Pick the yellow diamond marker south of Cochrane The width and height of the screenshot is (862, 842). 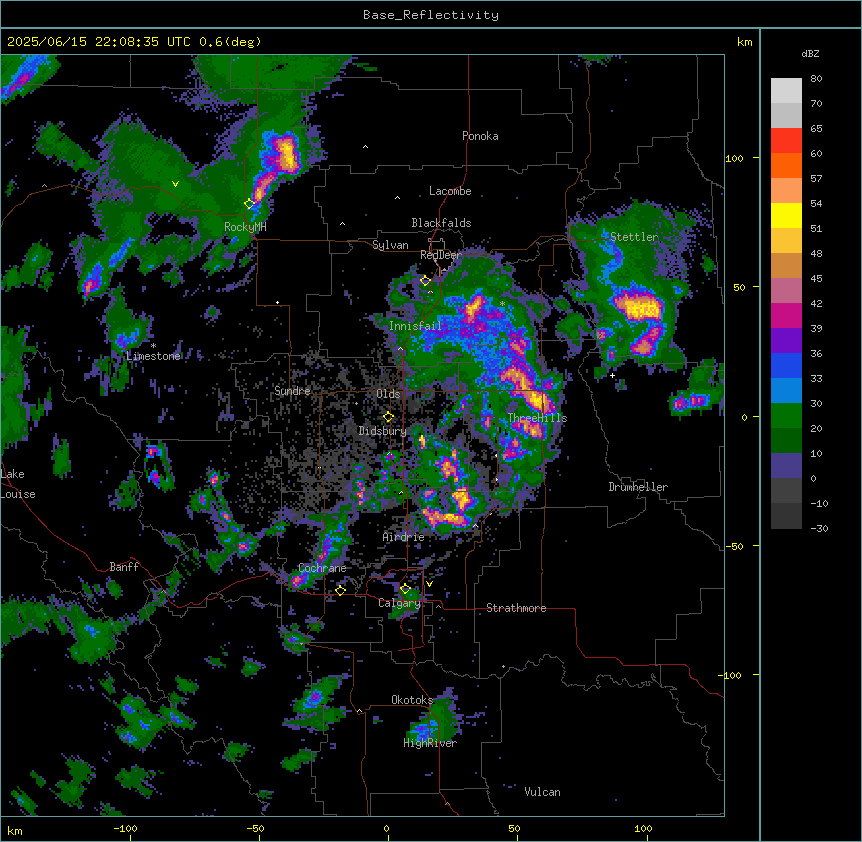[x=340, y=590]
